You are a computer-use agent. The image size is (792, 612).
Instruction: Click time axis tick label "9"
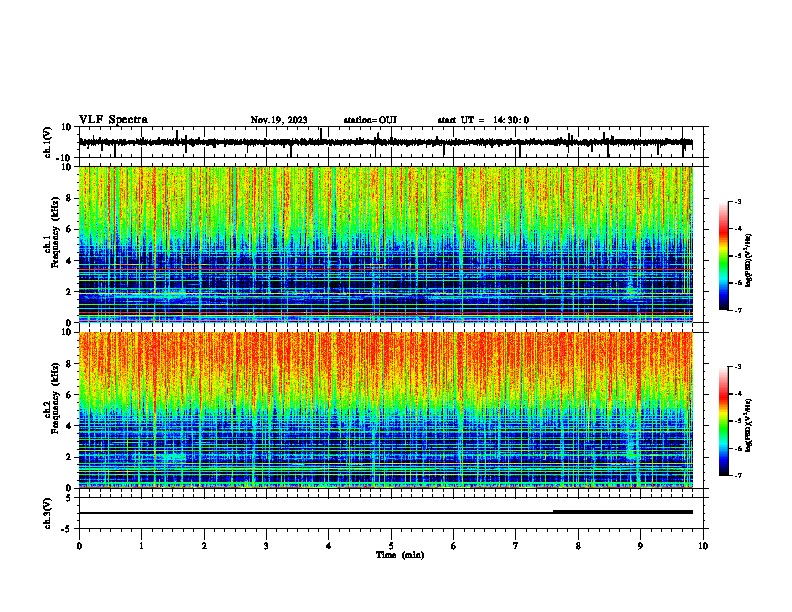point(640,546)
